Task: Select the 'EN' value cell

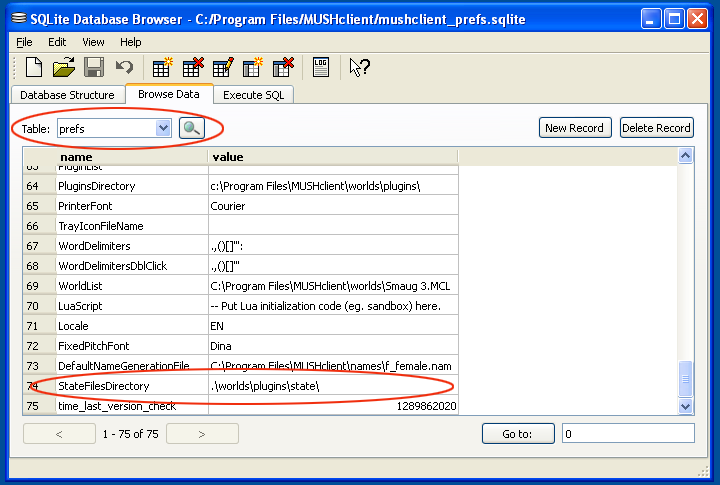Action: (x=333, y=326)
